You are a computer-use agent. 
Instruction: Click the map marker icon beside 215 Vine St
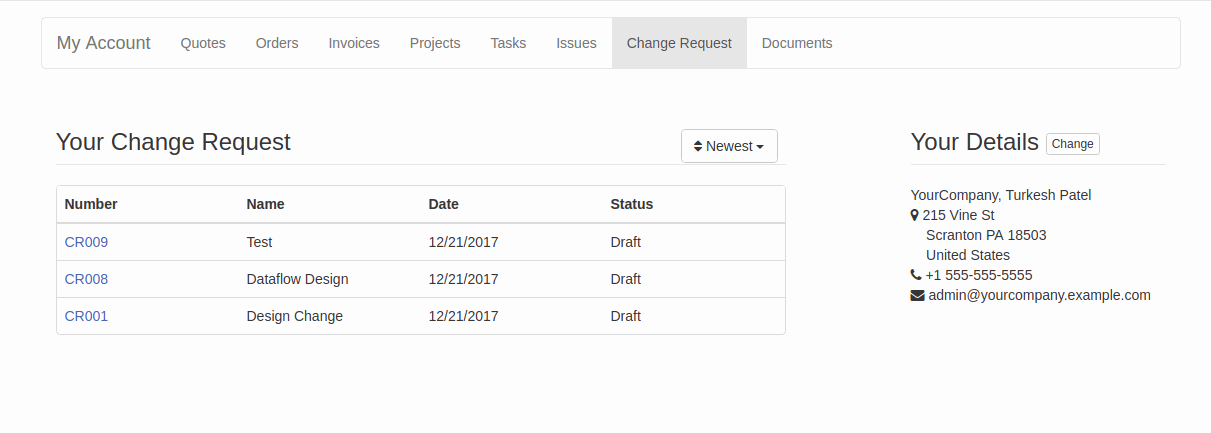click(x=915, y=215)
